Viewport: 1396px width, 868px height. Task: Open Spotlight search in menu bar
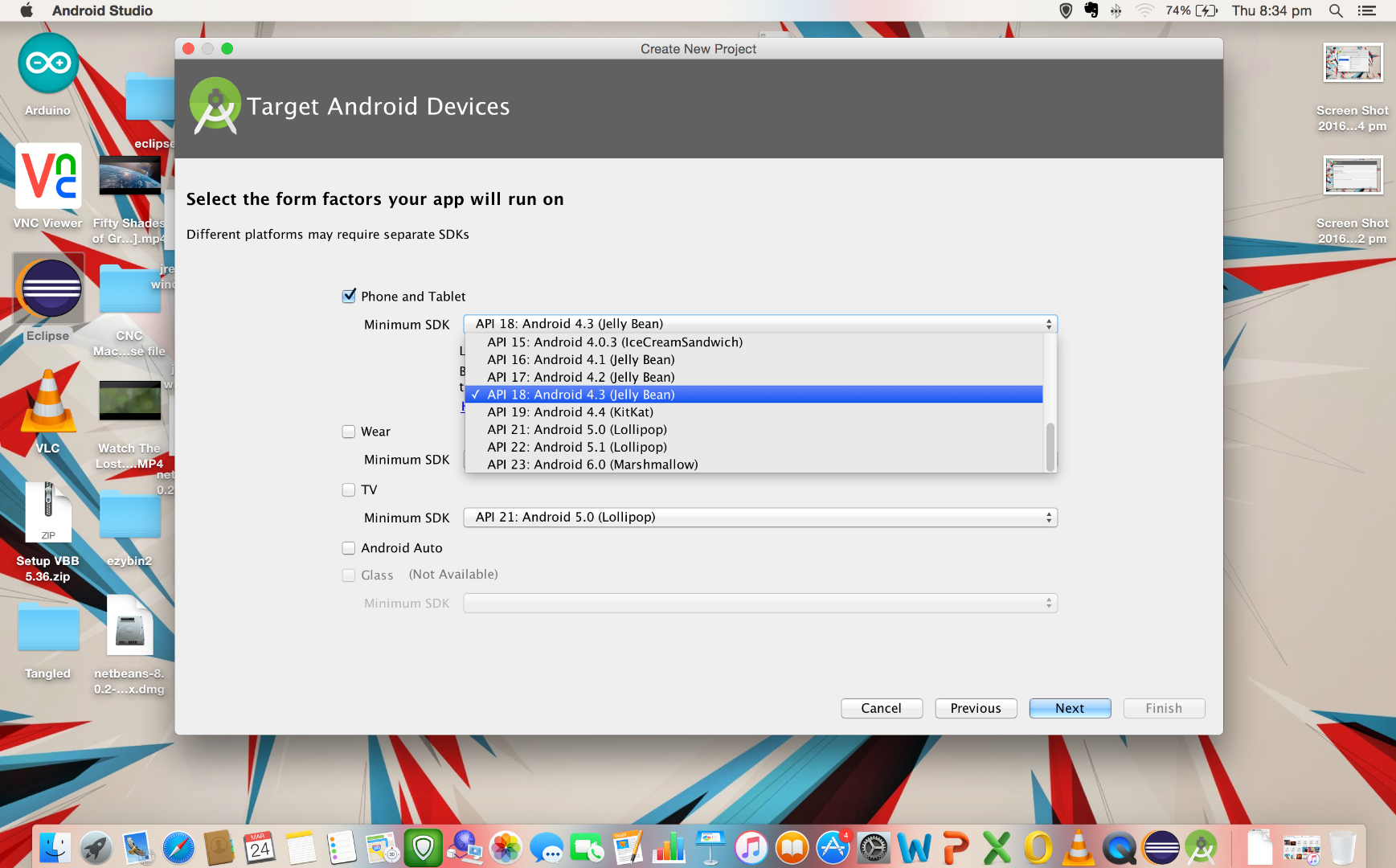pyautogui.click(x=1336, y=10)
